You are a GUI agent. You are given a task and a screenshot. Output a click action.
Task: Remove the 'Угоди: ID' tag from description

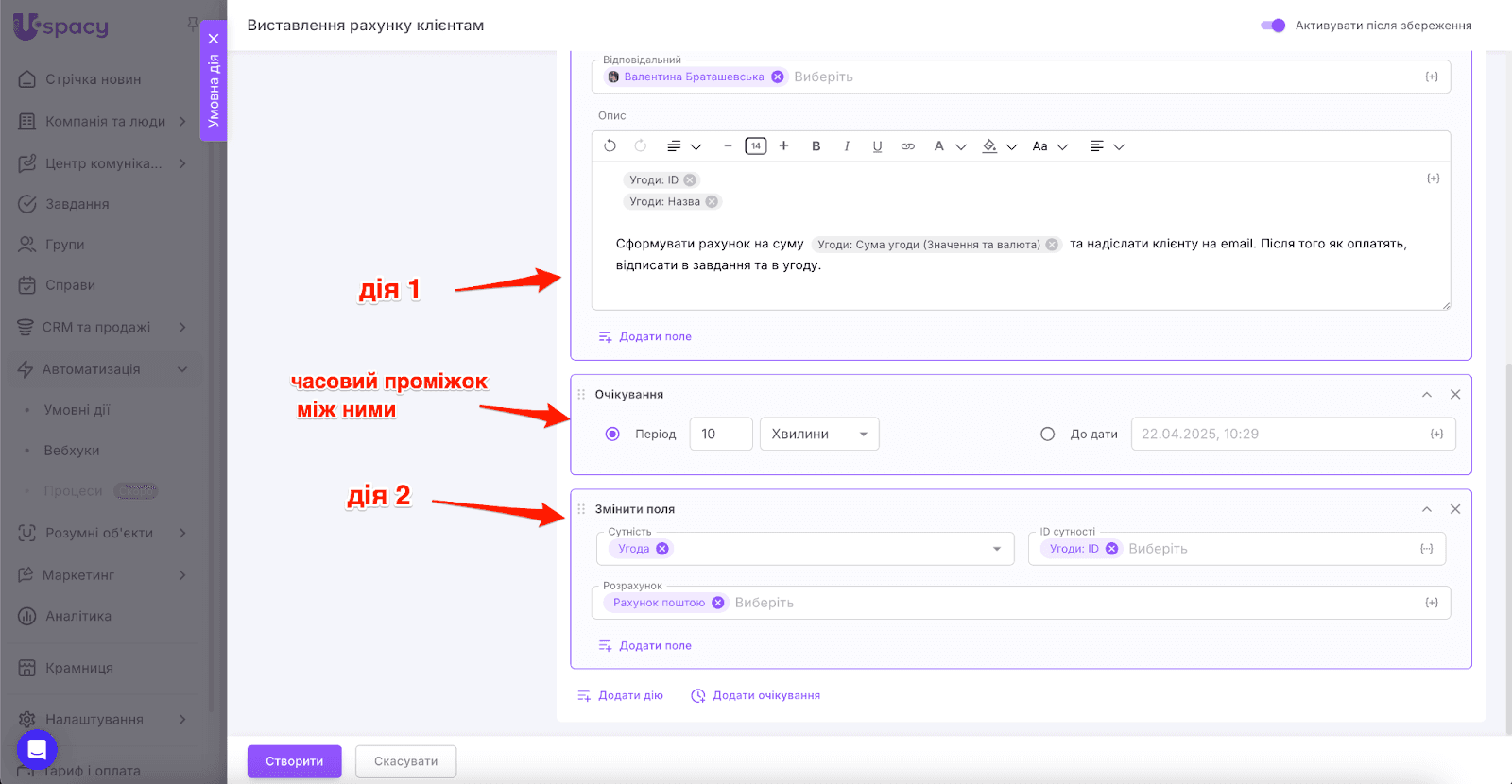pyautogui.click(x=690, y=180)
